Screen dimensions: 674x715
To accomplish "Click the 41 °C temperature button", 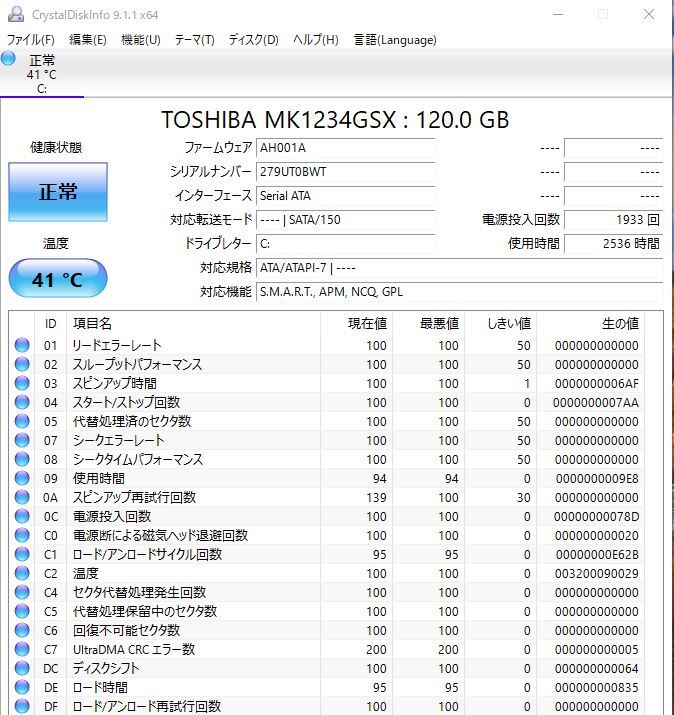I will tap(58, 278).
